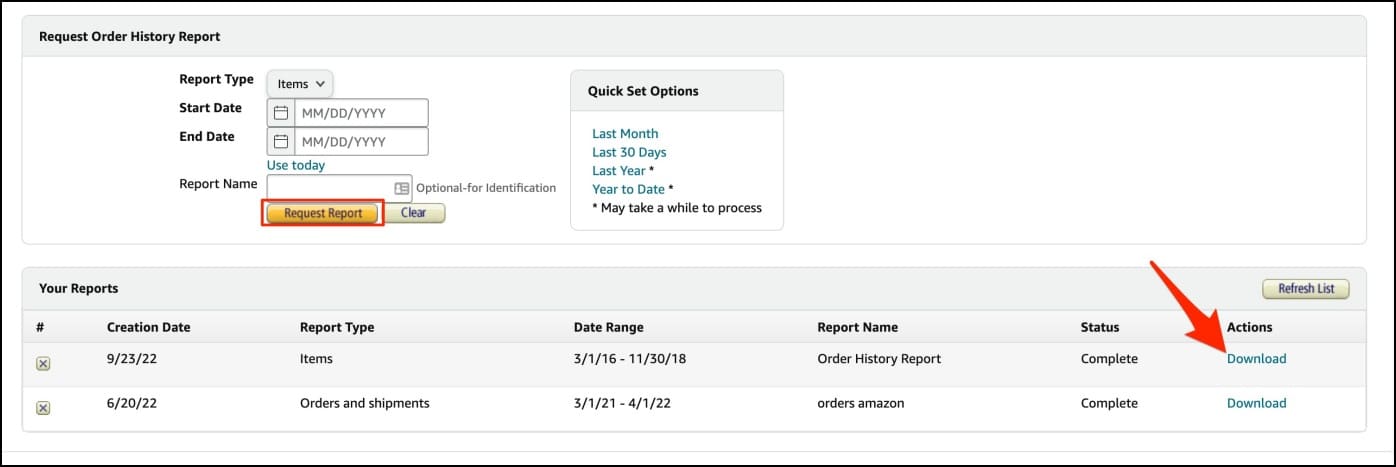Download the orders amazon report
Viewport: 1396px width, 467px height.
[1256, 403]
